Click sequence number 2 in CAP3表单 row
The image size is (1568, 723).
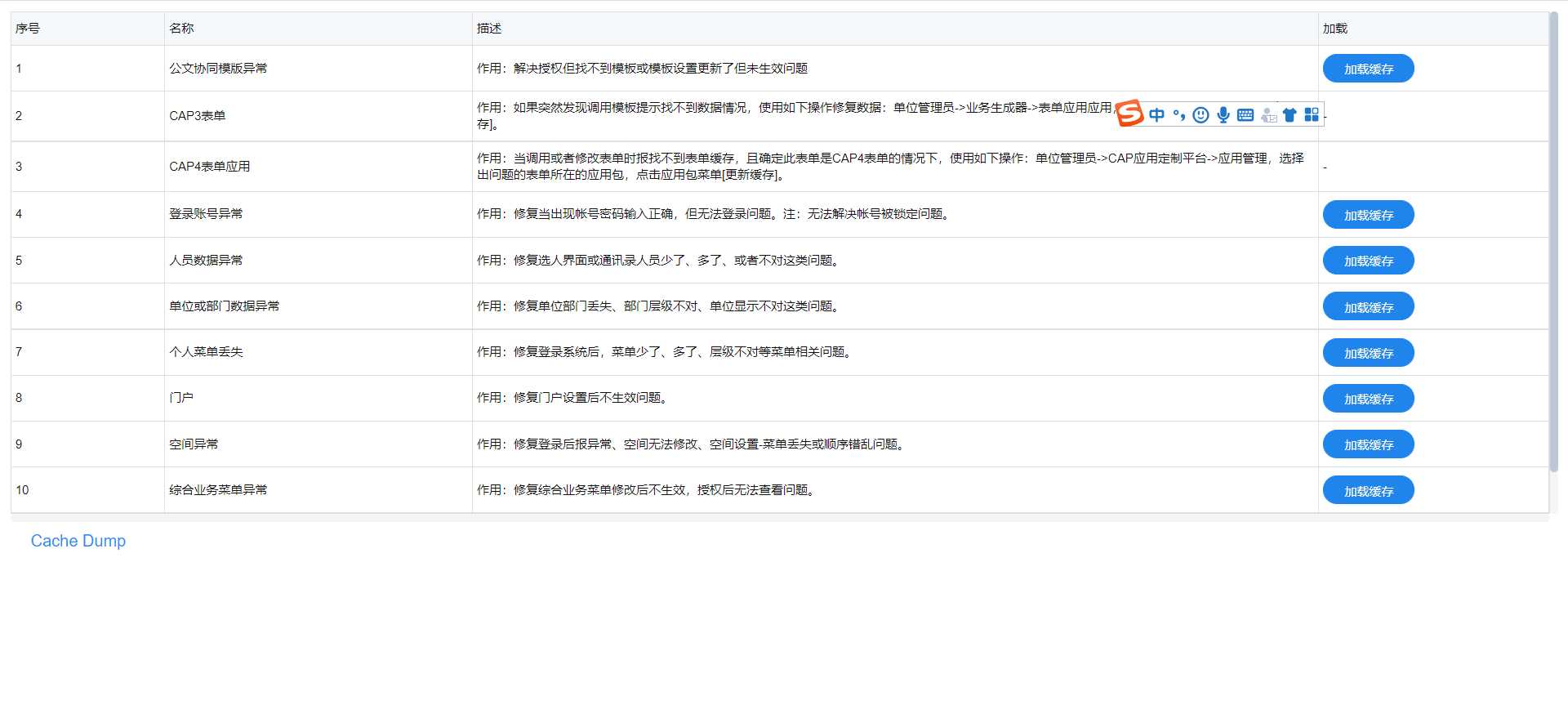(19, 116)
